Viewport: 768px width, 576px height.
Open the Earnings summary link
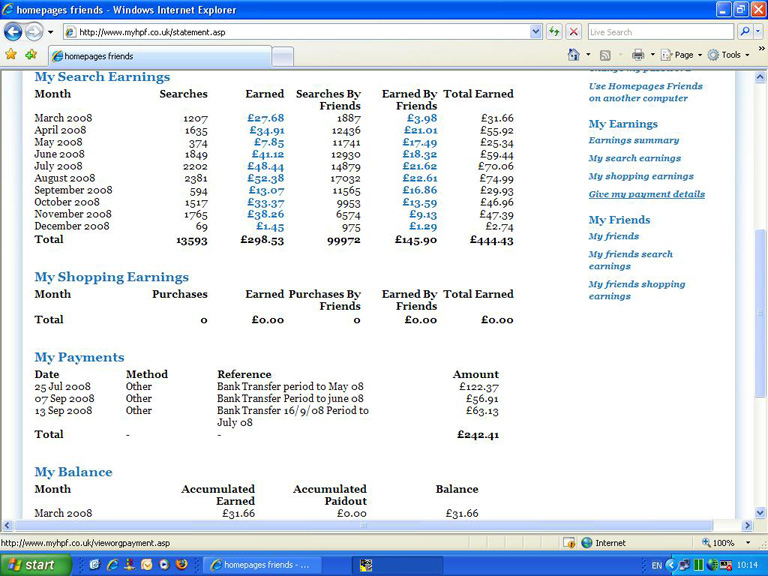[634, 141]
